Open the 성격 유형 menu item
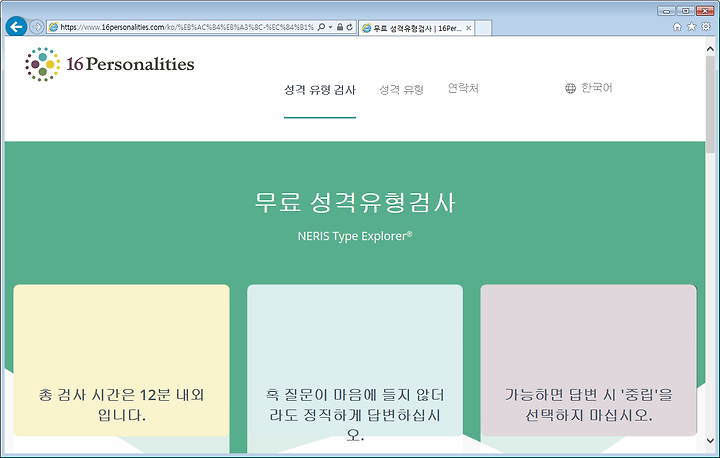Screen dimensions: 720x458 tap(401, 90)
